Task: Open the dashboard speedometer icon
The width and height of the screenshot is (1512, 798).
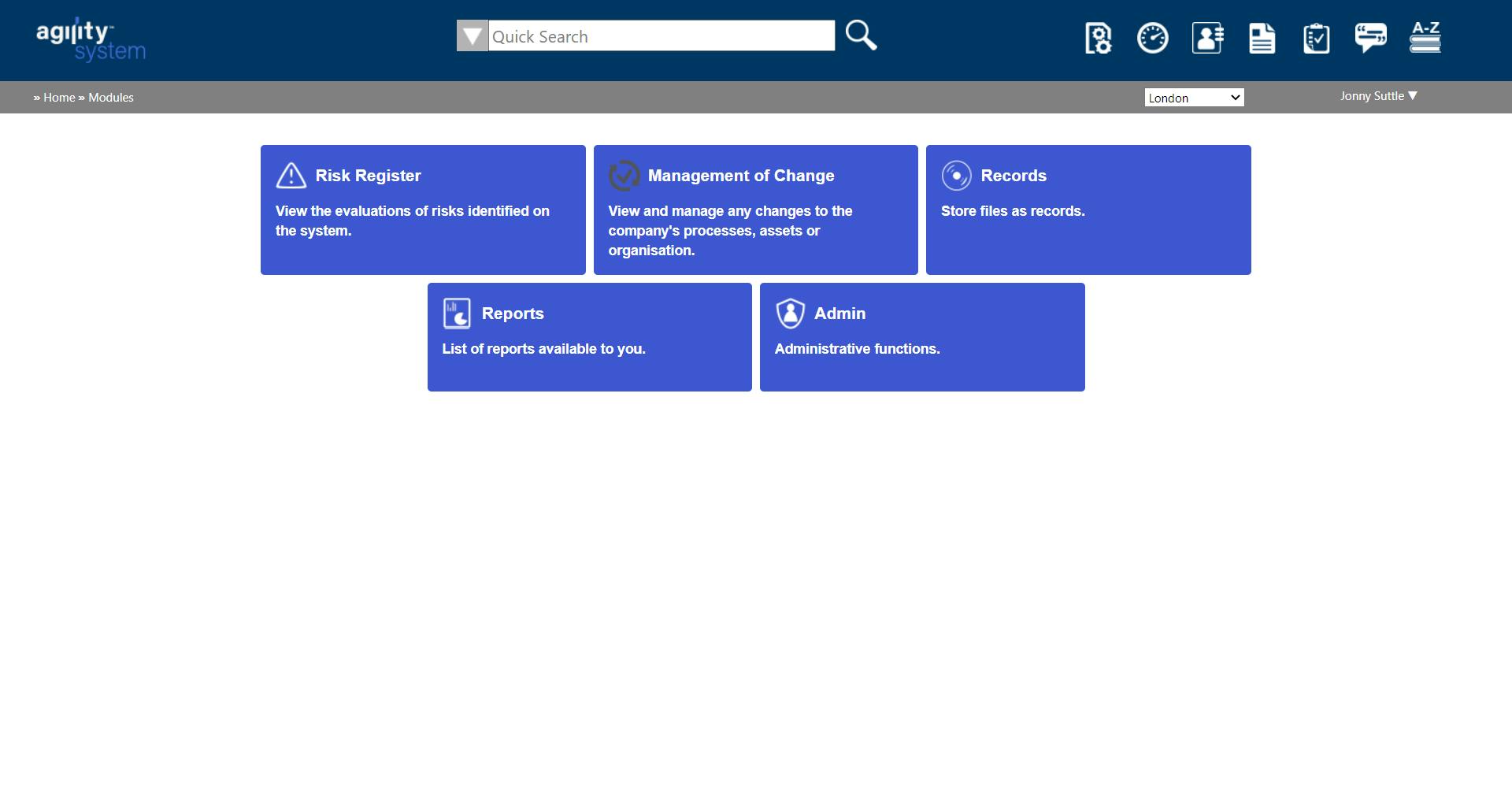Action: tap(1152, 37)
